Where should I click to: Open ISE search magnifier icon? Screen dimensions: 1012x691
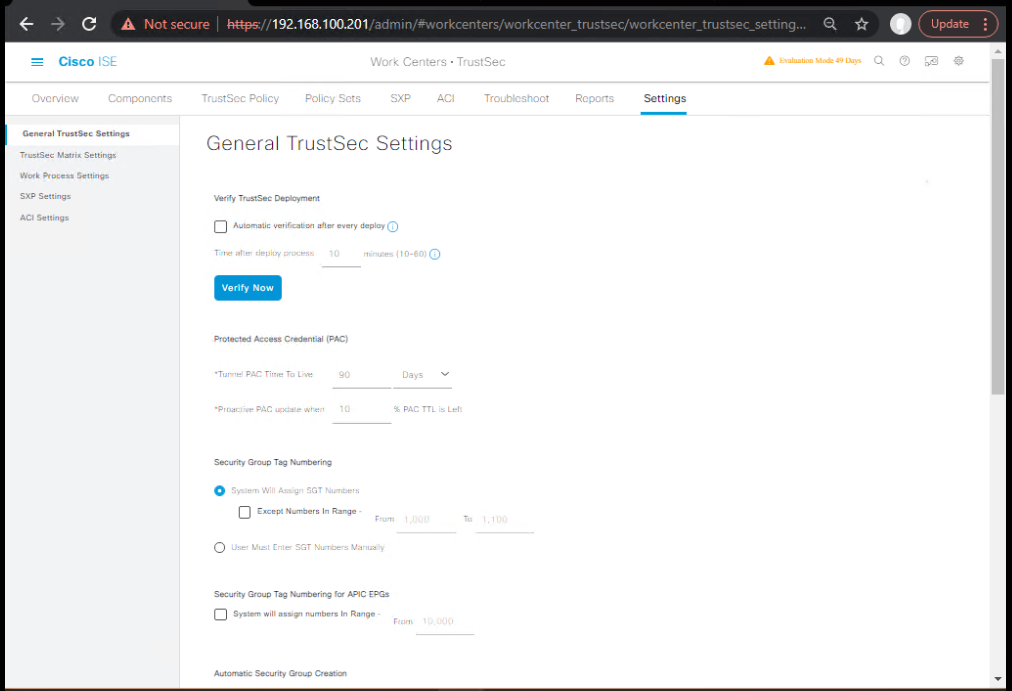(879, 61)
